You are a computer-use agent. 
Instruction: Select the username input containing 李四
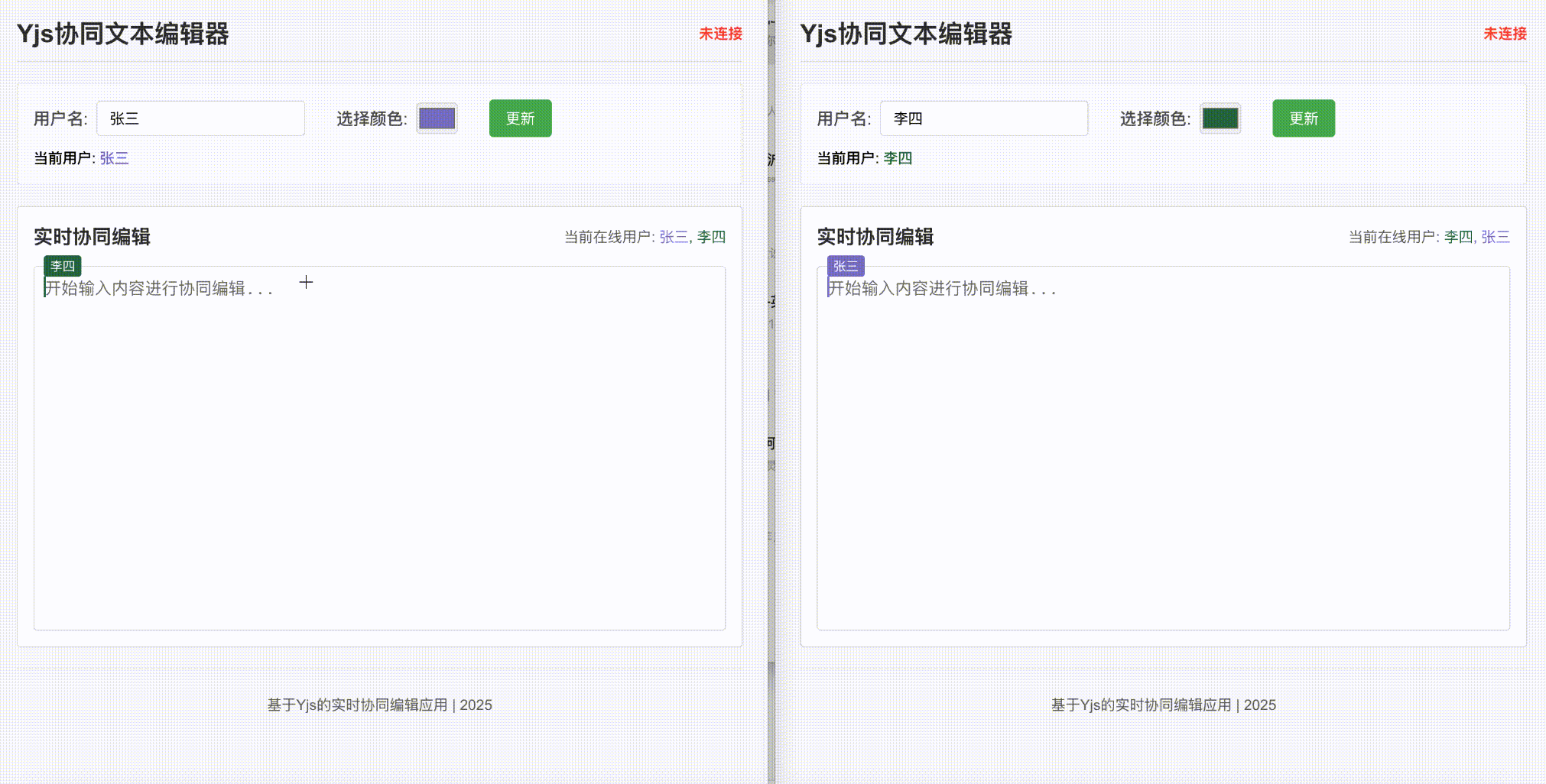pos(984,118)
